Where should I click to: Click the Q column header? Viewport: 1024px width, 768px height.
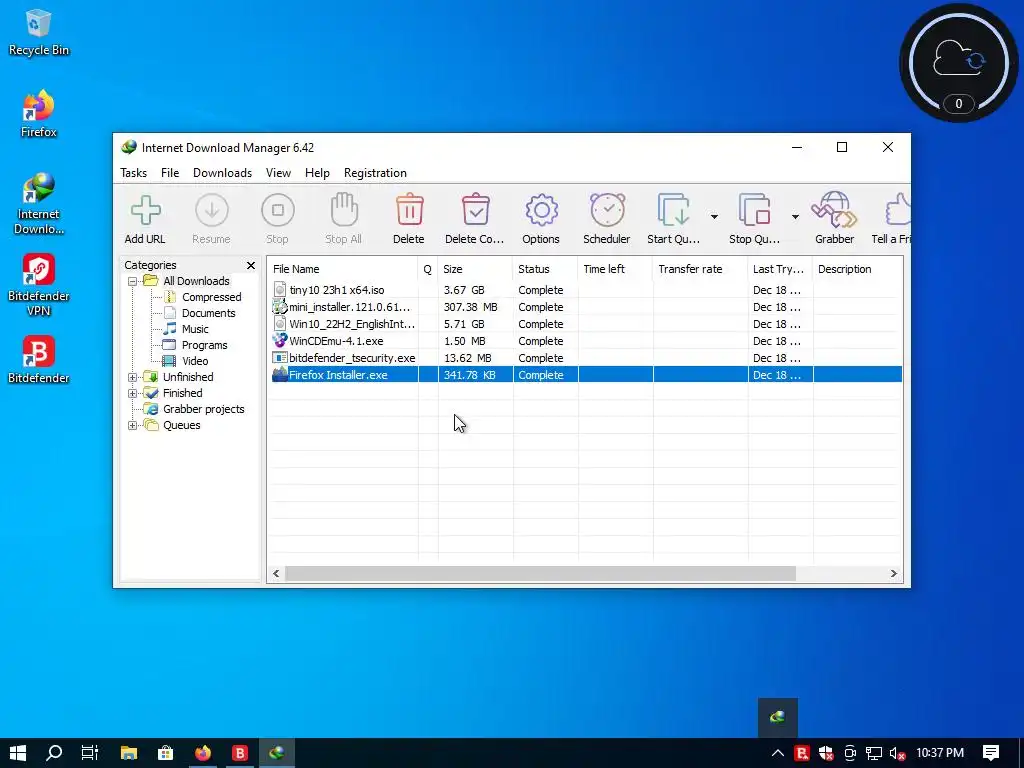pyautogui.click(x=428, y=269)
